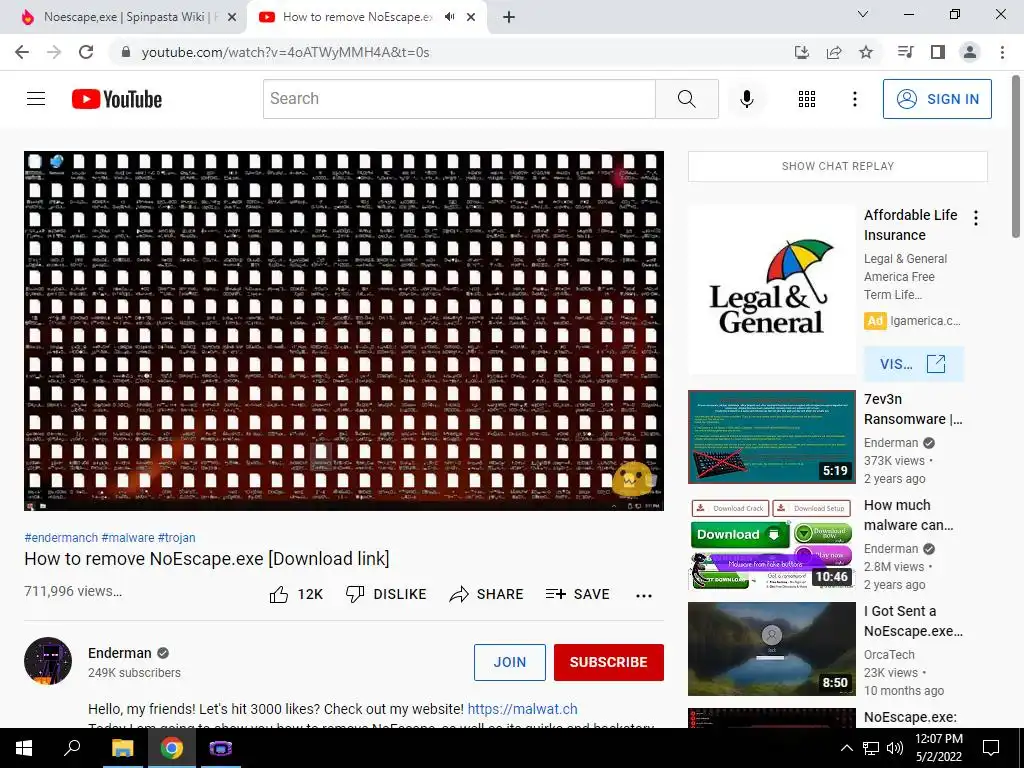The height and width of the screenshot is (768, 1024).
Task: Bookmark this page with star icon
Action: (x=866, y=52)
